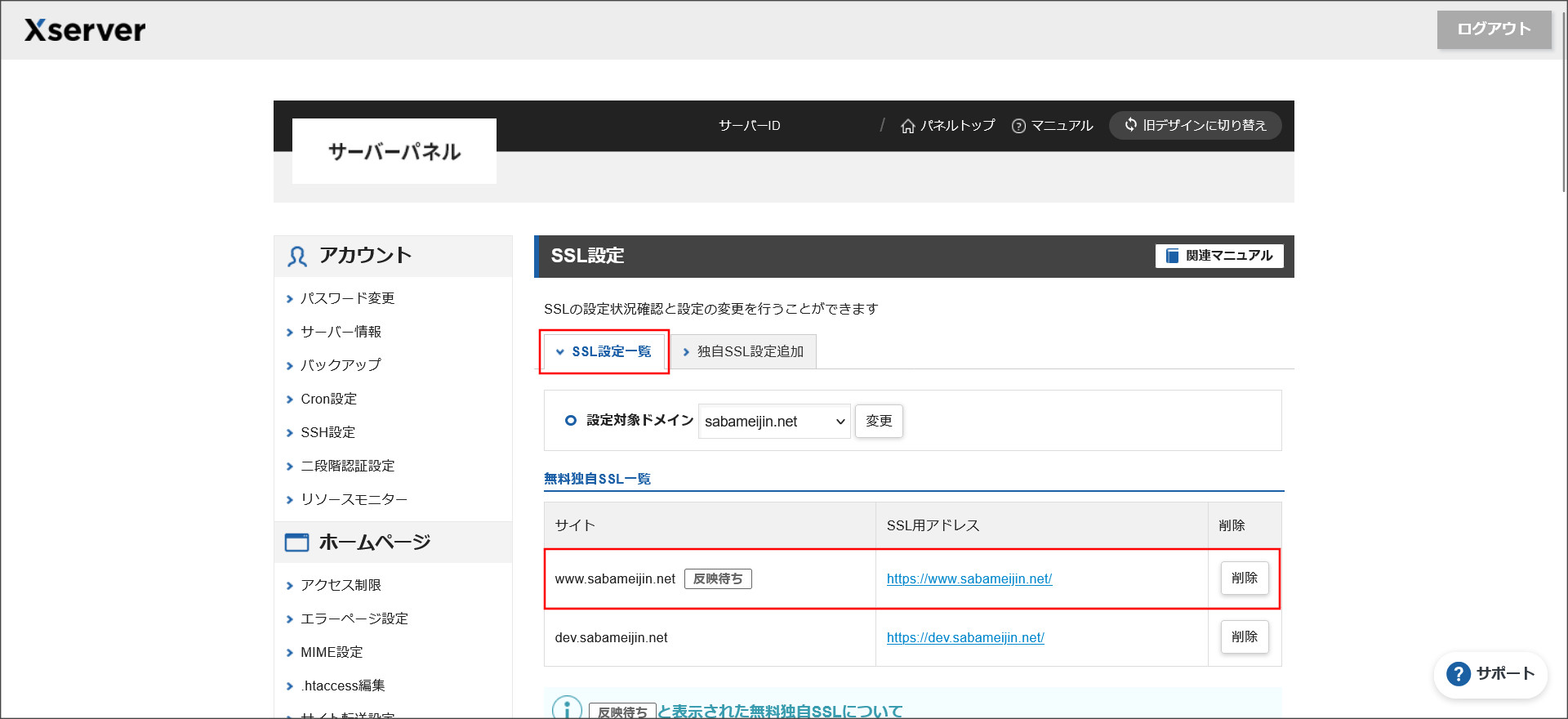
Task: Delete SSL for dev.sabameijin.net
Action: click(x=1244, y=637)
